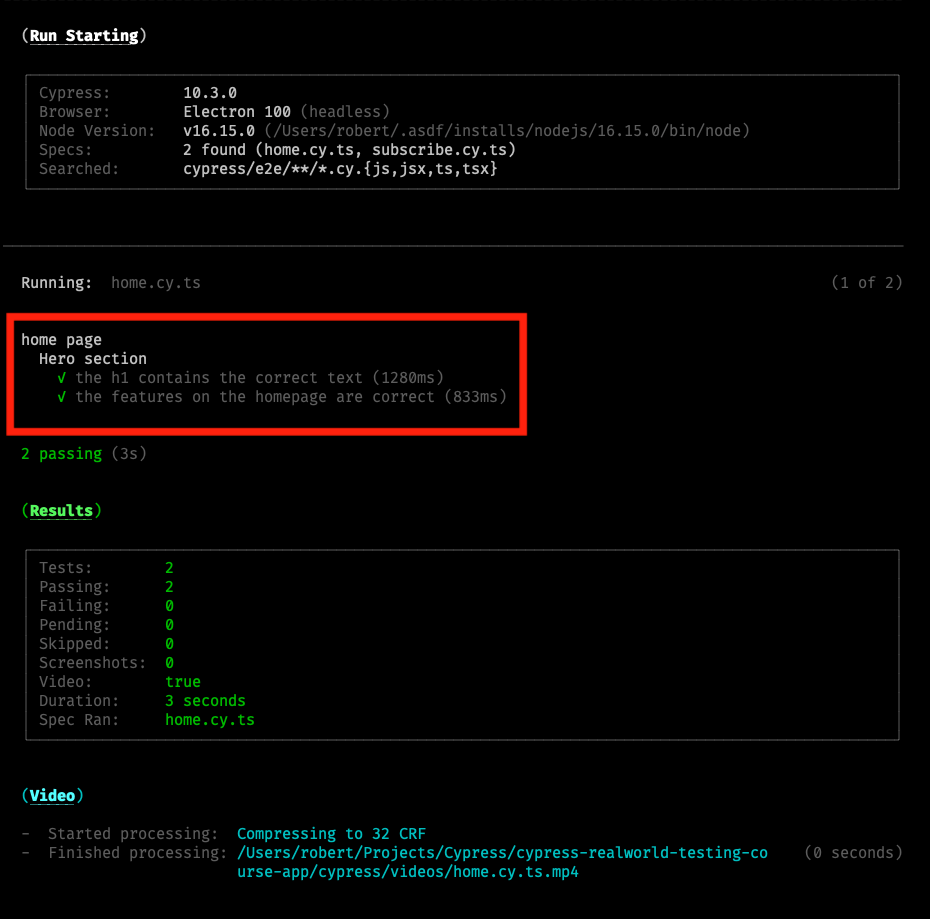The image size is (930, 919).
Task: Click the Screenshots count zero
Action: (170, 662)
